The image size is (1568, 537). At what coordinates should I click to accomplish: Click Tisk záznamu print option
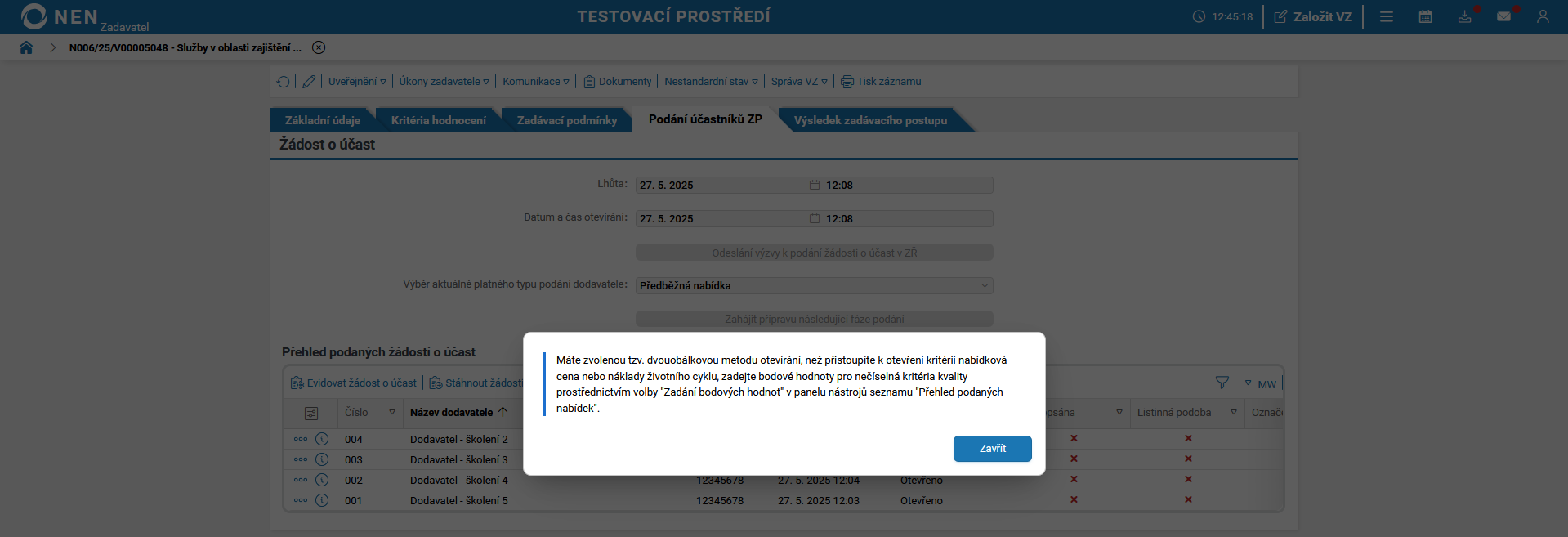point(881,82)
